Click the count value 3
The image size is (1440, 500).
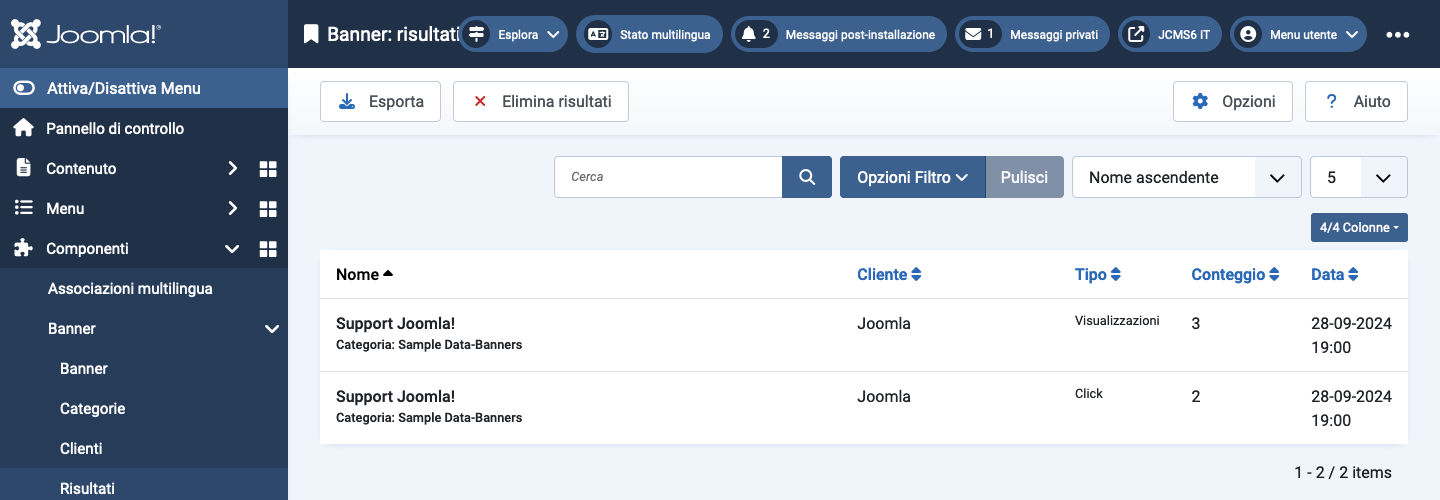click(1196, 324)
